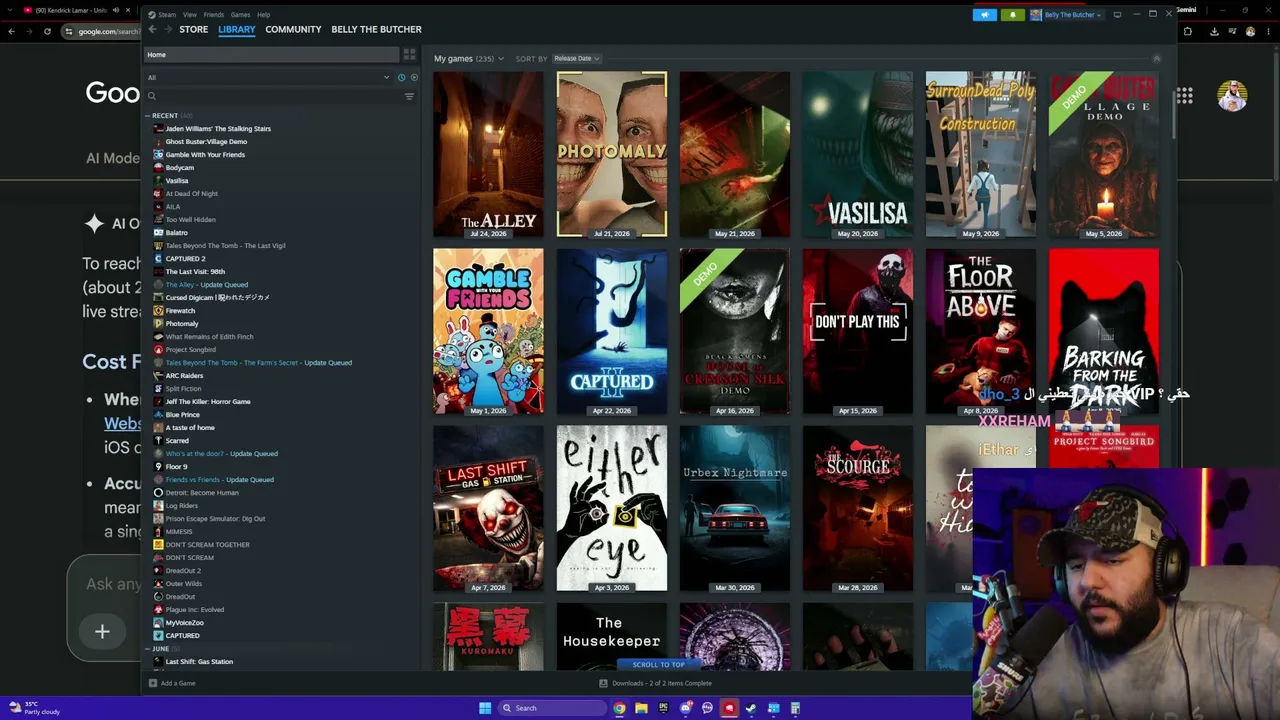1280x720 pixels.
Task: Open the Captured 2 game cover
Action: (612, 331)
